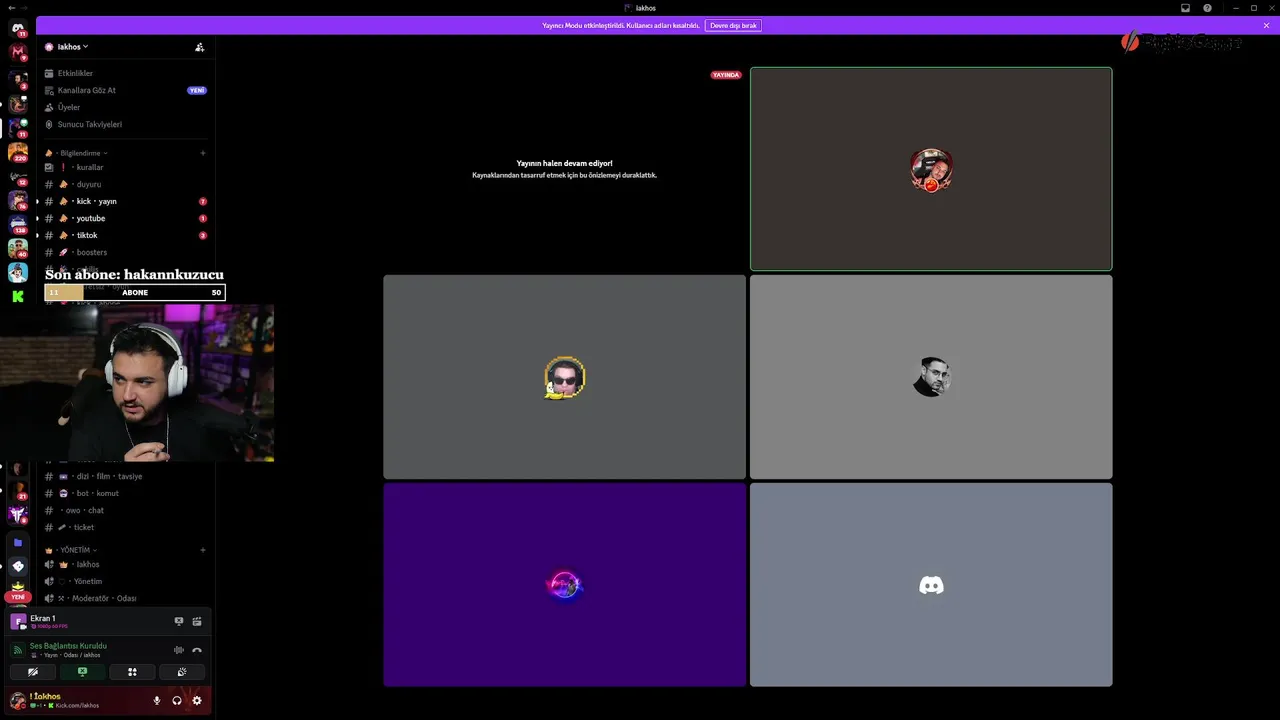Add a channel to YÖNETİM category

pos(203,550)
